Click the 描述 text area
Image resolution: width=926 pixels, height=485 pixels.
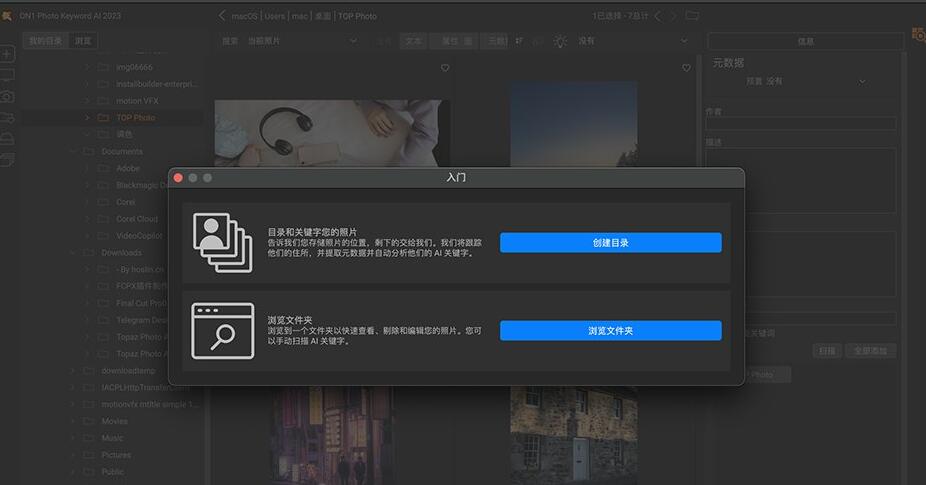[x=801, y=181]
